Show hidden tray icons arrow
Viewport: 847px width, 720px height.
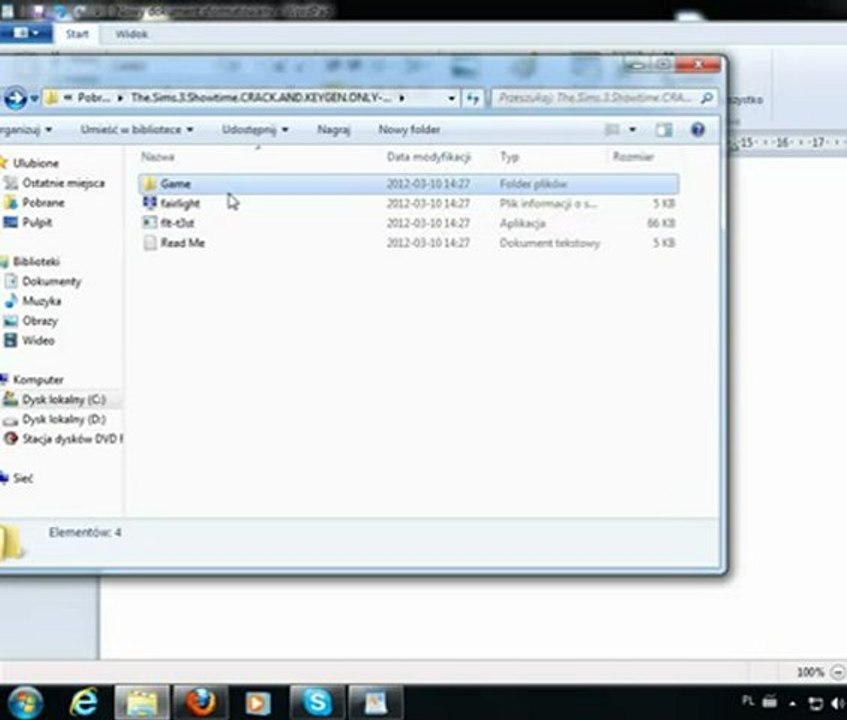(792, 703)
